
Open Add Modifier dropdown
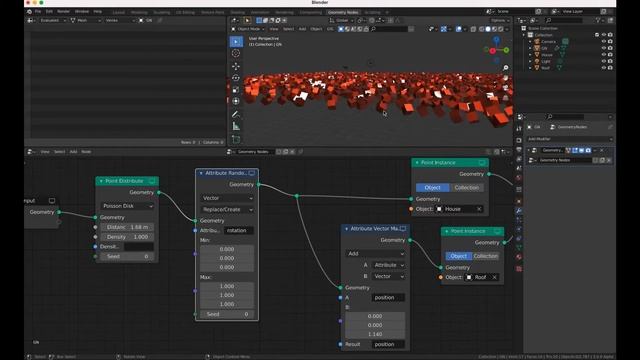click(569, 139)
